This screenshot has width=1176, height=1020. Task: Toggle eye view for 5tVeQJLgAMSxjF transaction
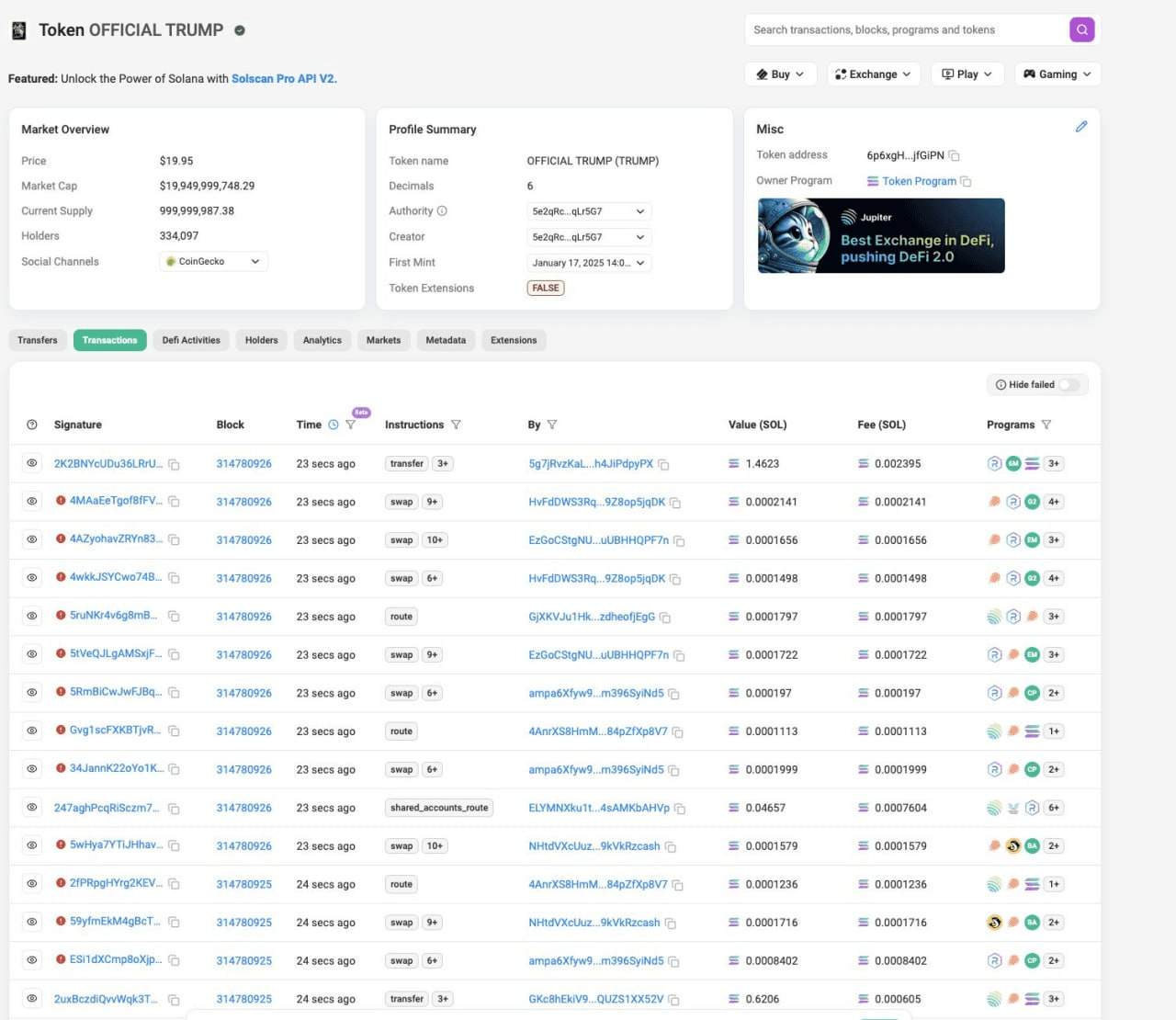coord(32,654)
